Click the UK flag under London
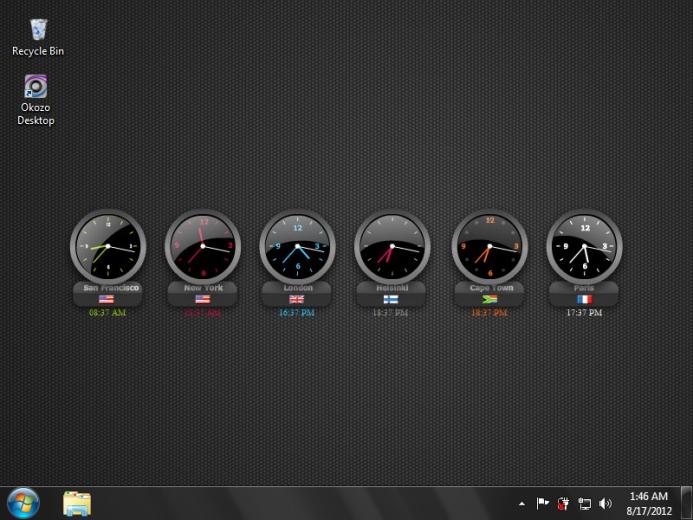The height and width of the screenshot is (520, 693). point(297,300)
